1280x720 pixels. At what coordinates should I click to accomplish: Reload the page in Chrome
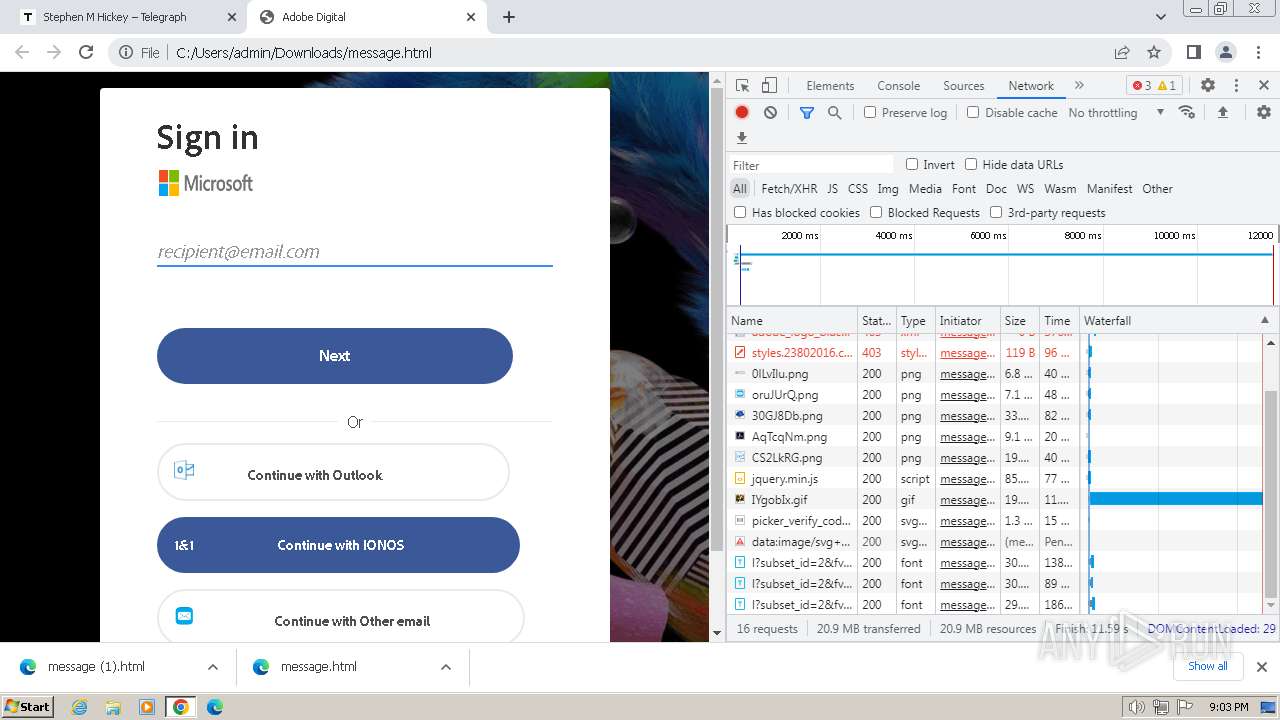[86, 52]
